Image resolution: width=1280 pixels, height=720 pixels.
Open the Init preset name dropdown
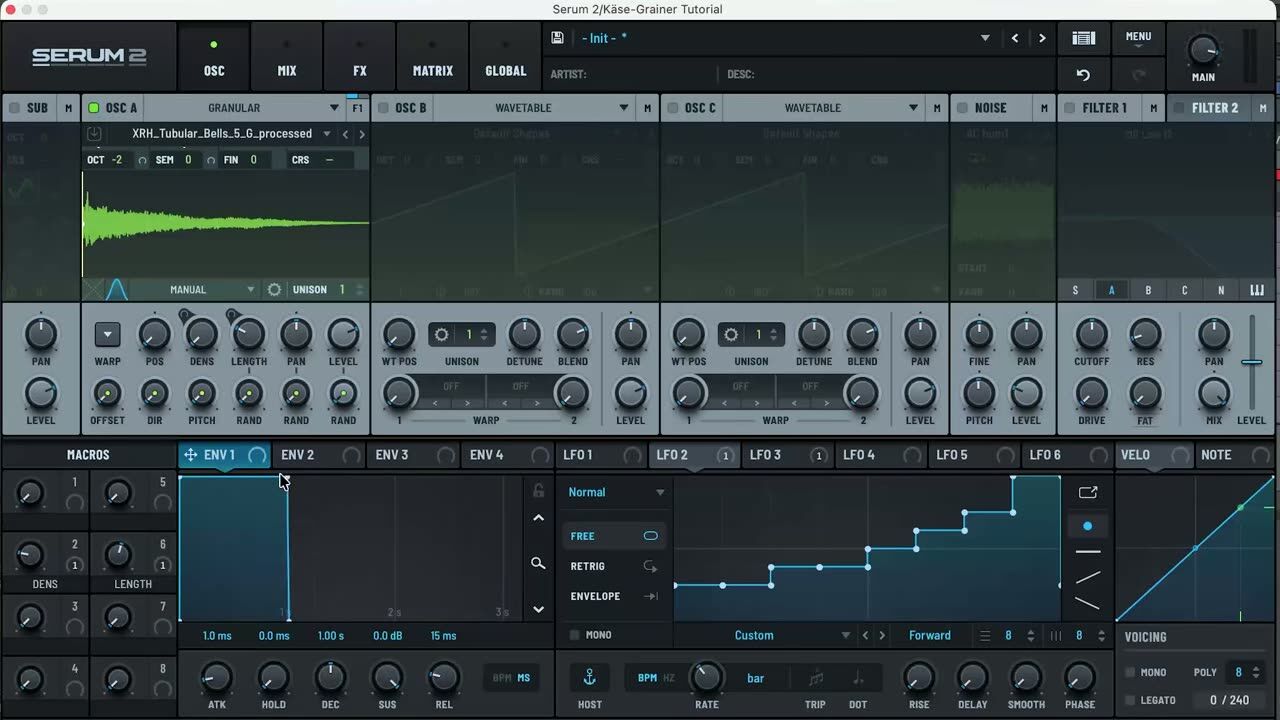985,38
